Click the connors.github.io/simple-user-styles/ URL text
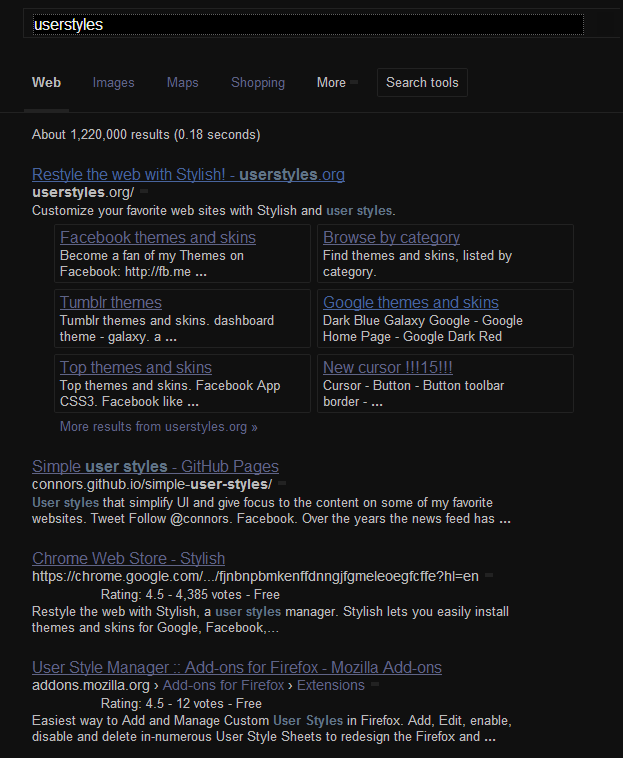This screenshot has height=758, width=623. pos(152,484)
